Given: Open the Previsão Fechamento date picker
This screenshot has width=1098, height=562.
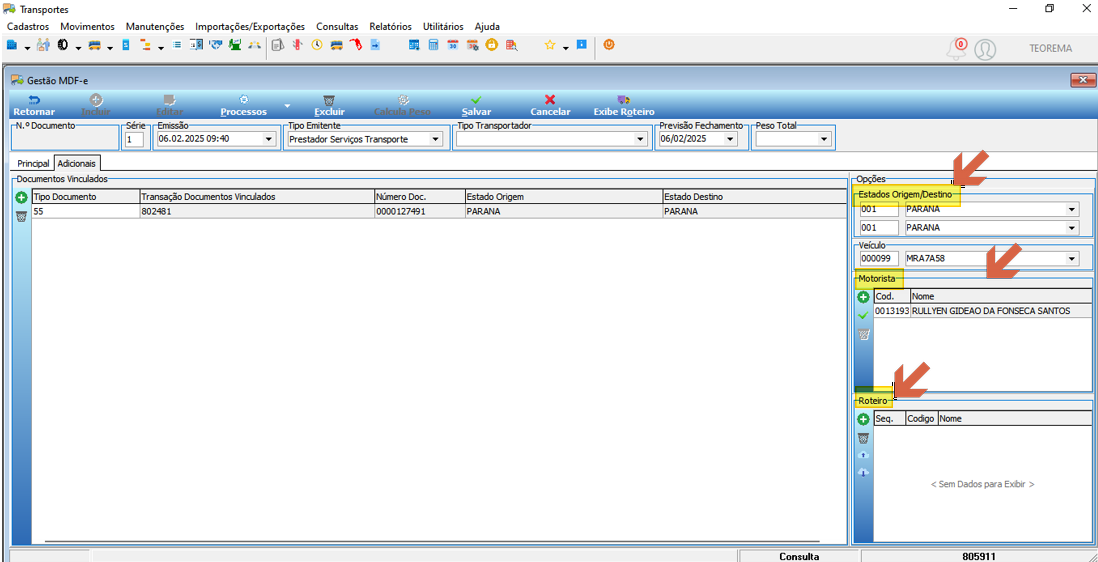Looking at the screenshot, I should click(x=730, y=139).
